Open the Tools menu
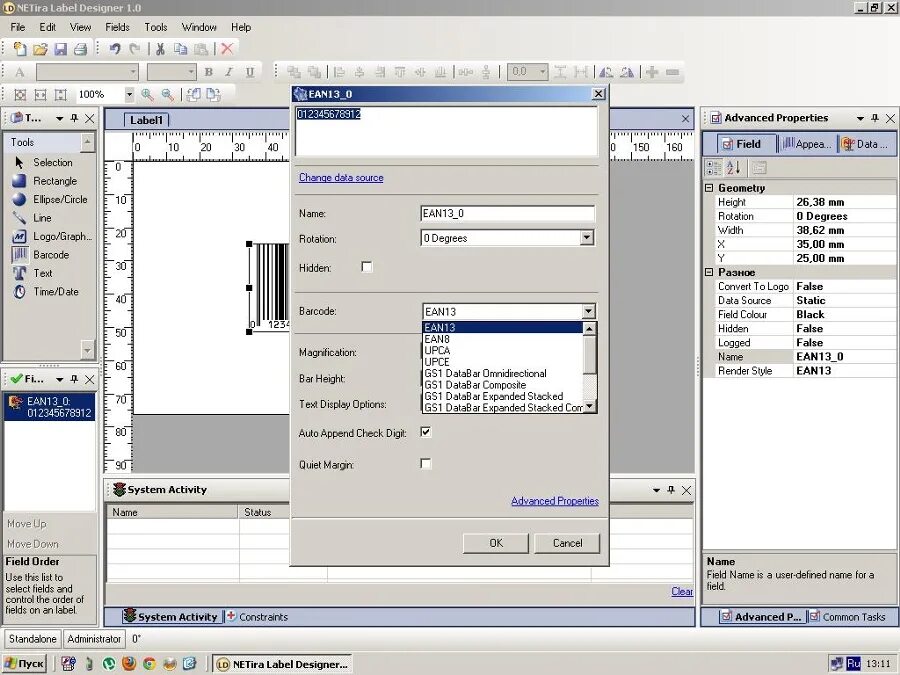 click(156, 27)
